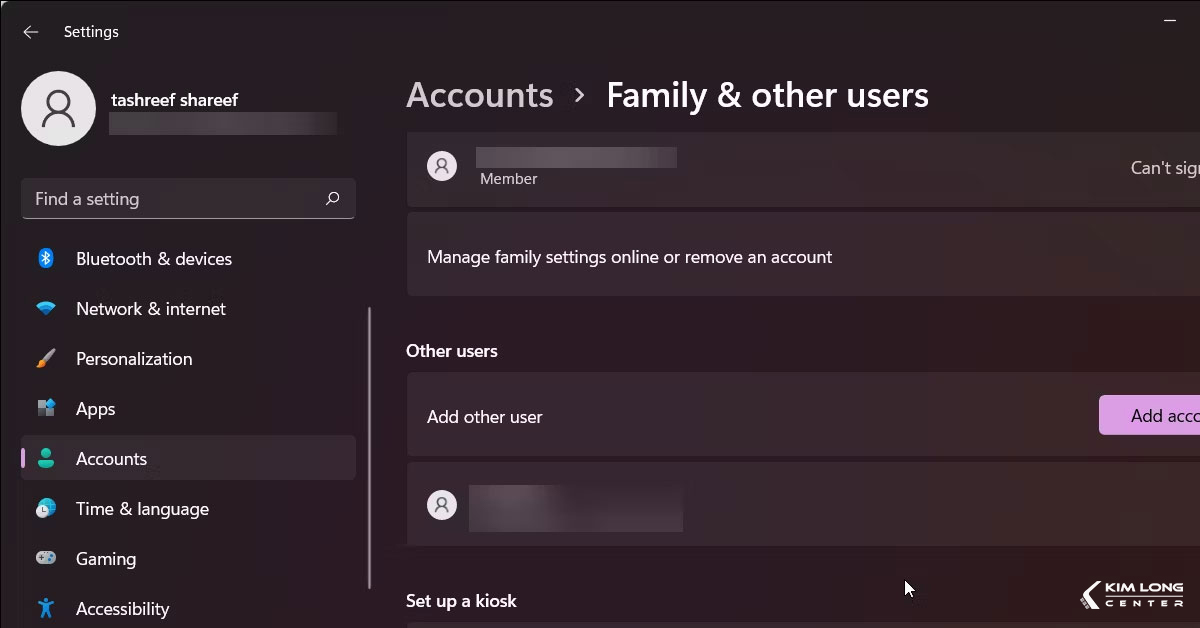Click the back arrow icon
The image size is (1200, 628).
[30, 32]
